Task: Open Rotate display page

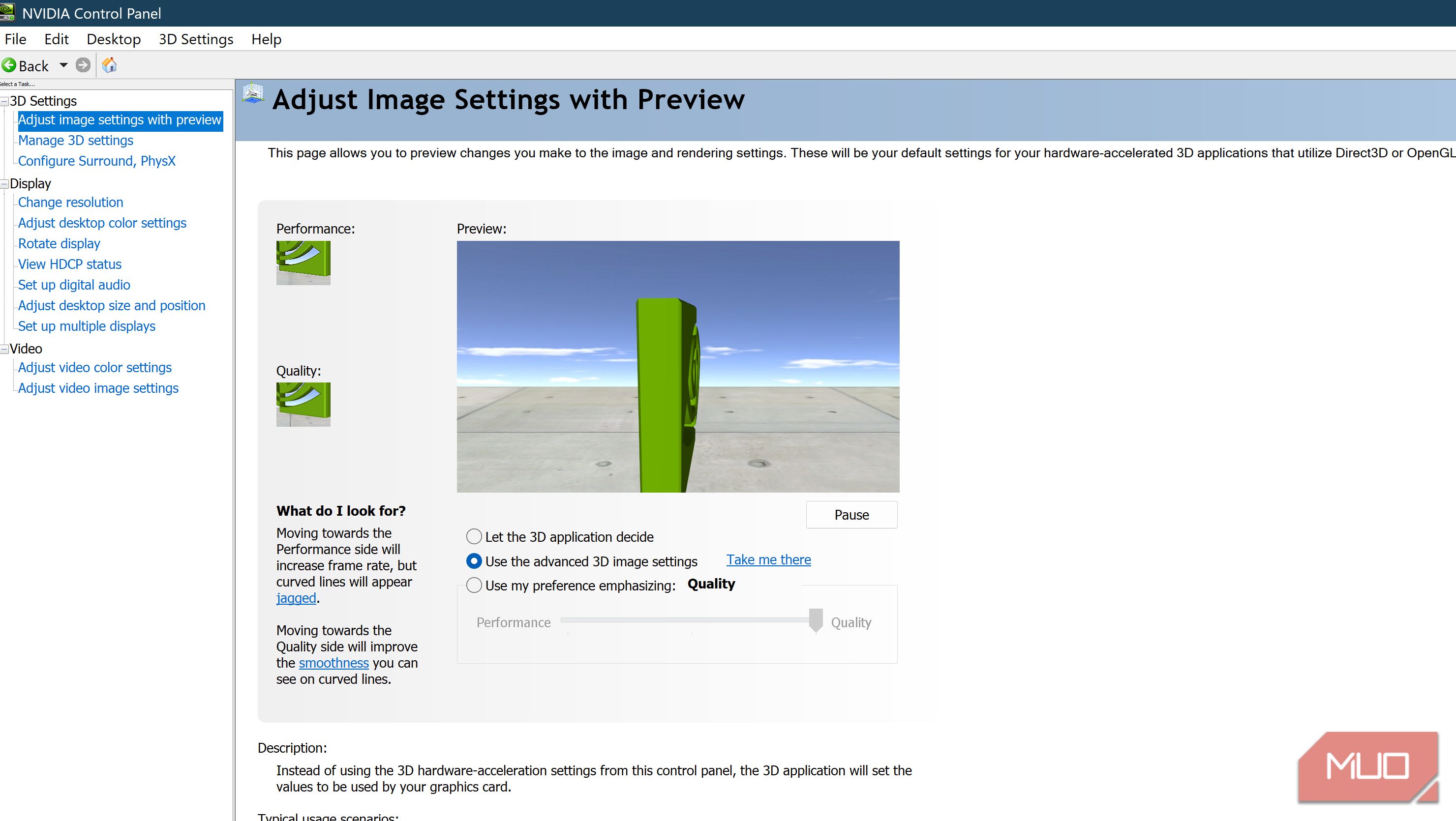Action: click(x=60, y=243)
